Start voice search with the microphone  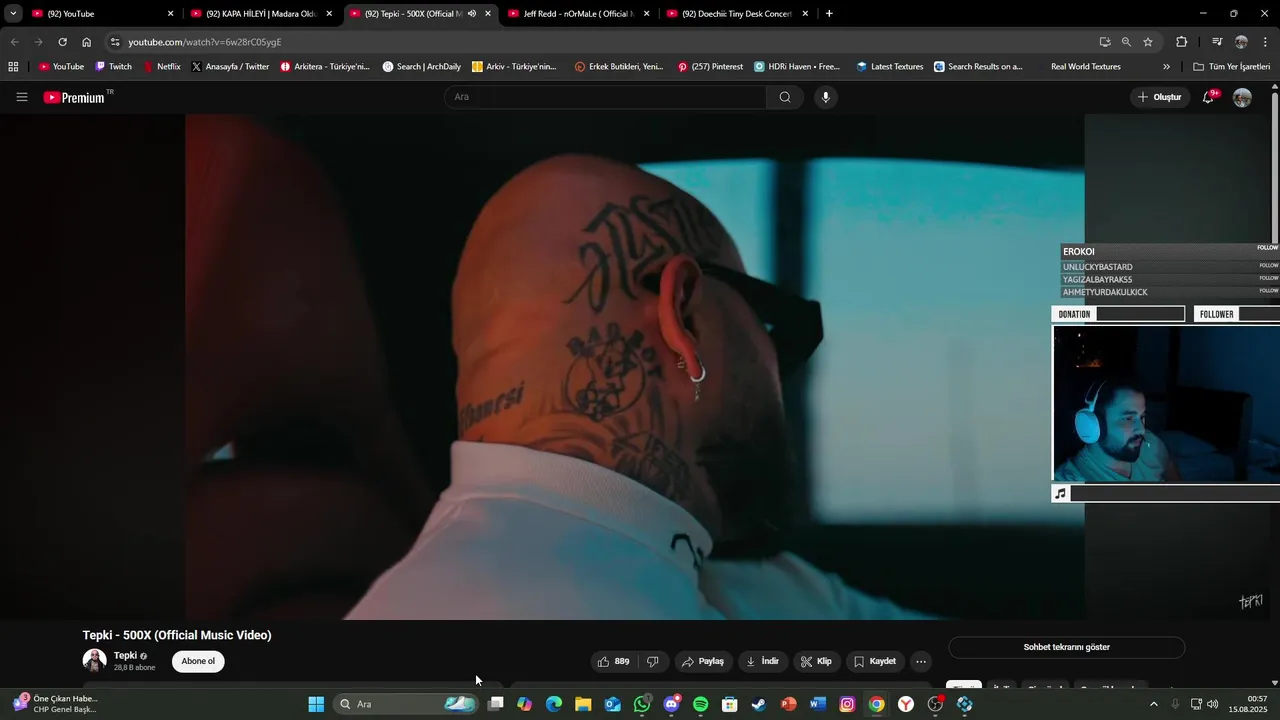(825, 97)
